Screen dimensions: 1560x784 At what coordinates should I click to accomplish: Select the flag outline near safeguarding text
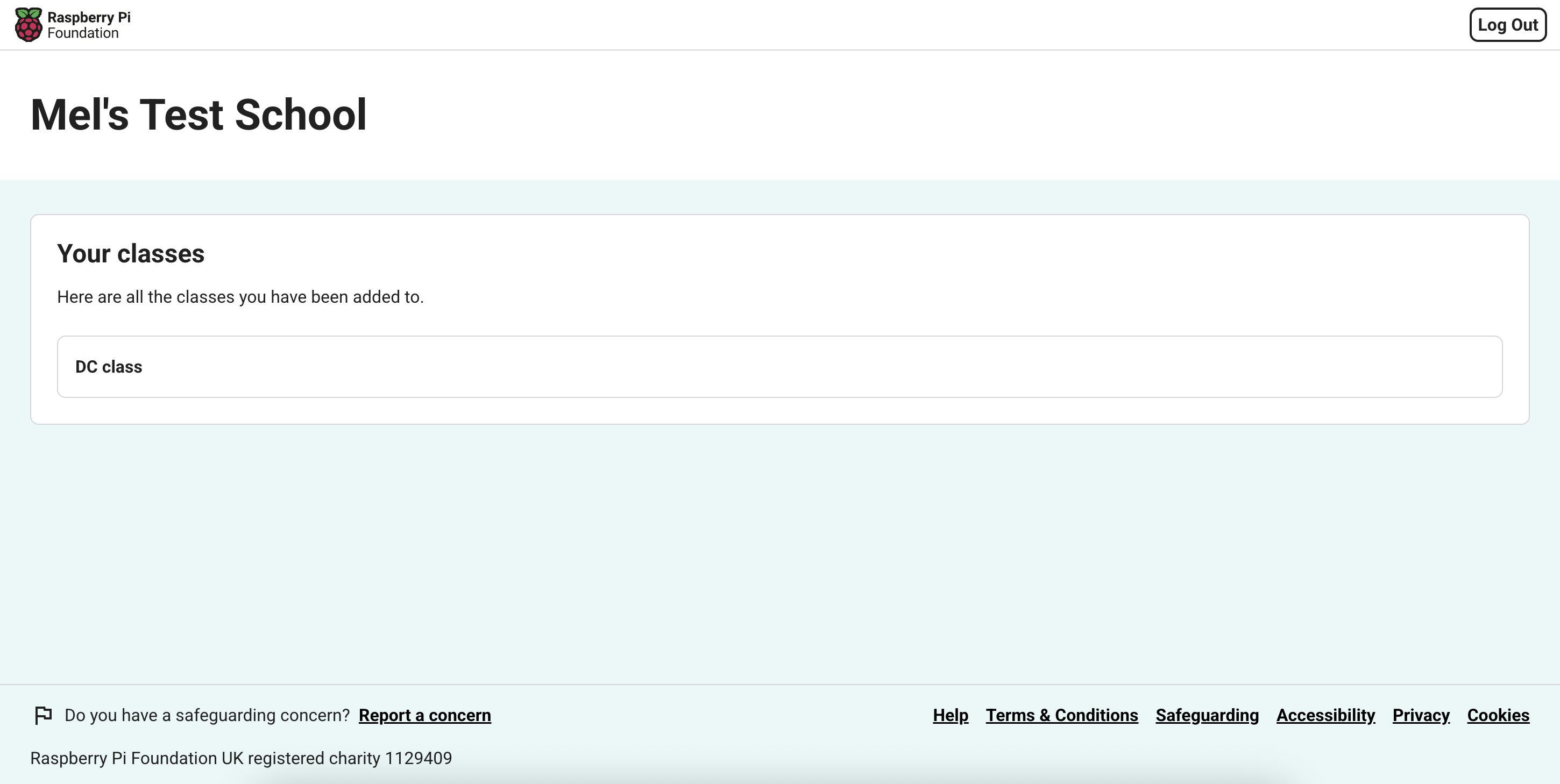coord(43,715)
